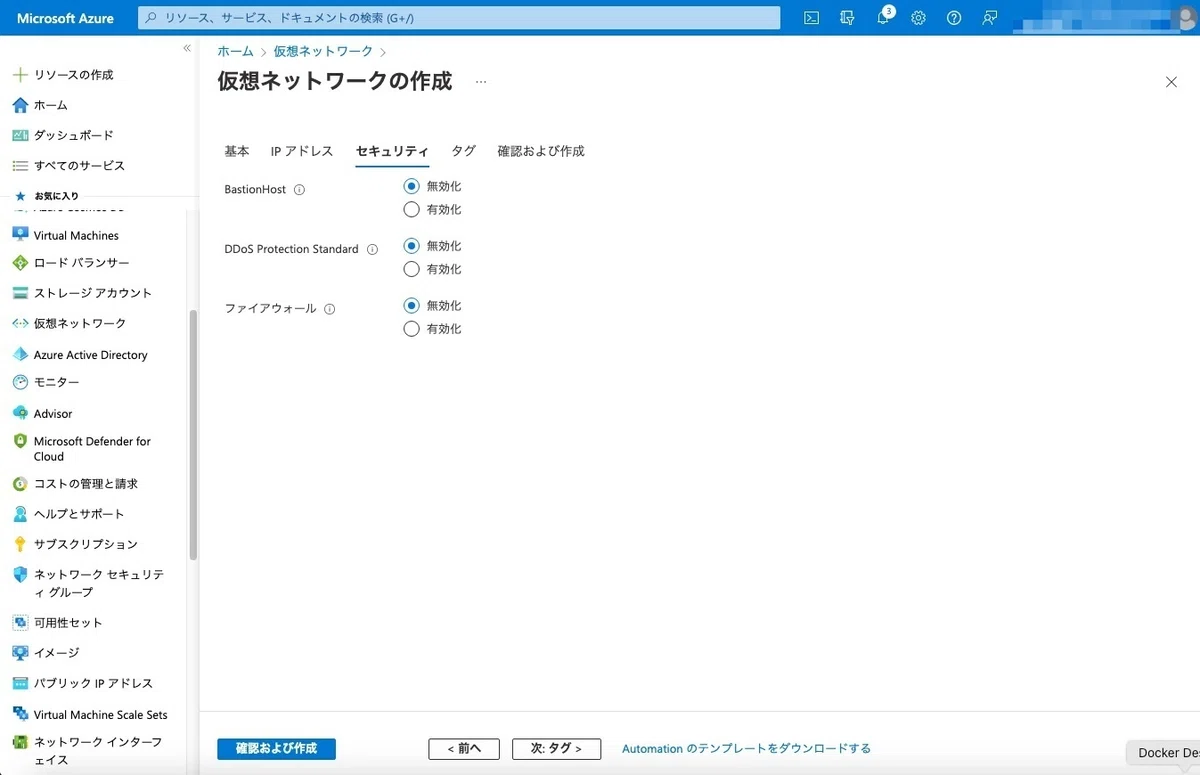Image resolution: width=1200 pixels, height=775 pixels.
Task: Switch to the IP アドレス tab
Action: 302,151
